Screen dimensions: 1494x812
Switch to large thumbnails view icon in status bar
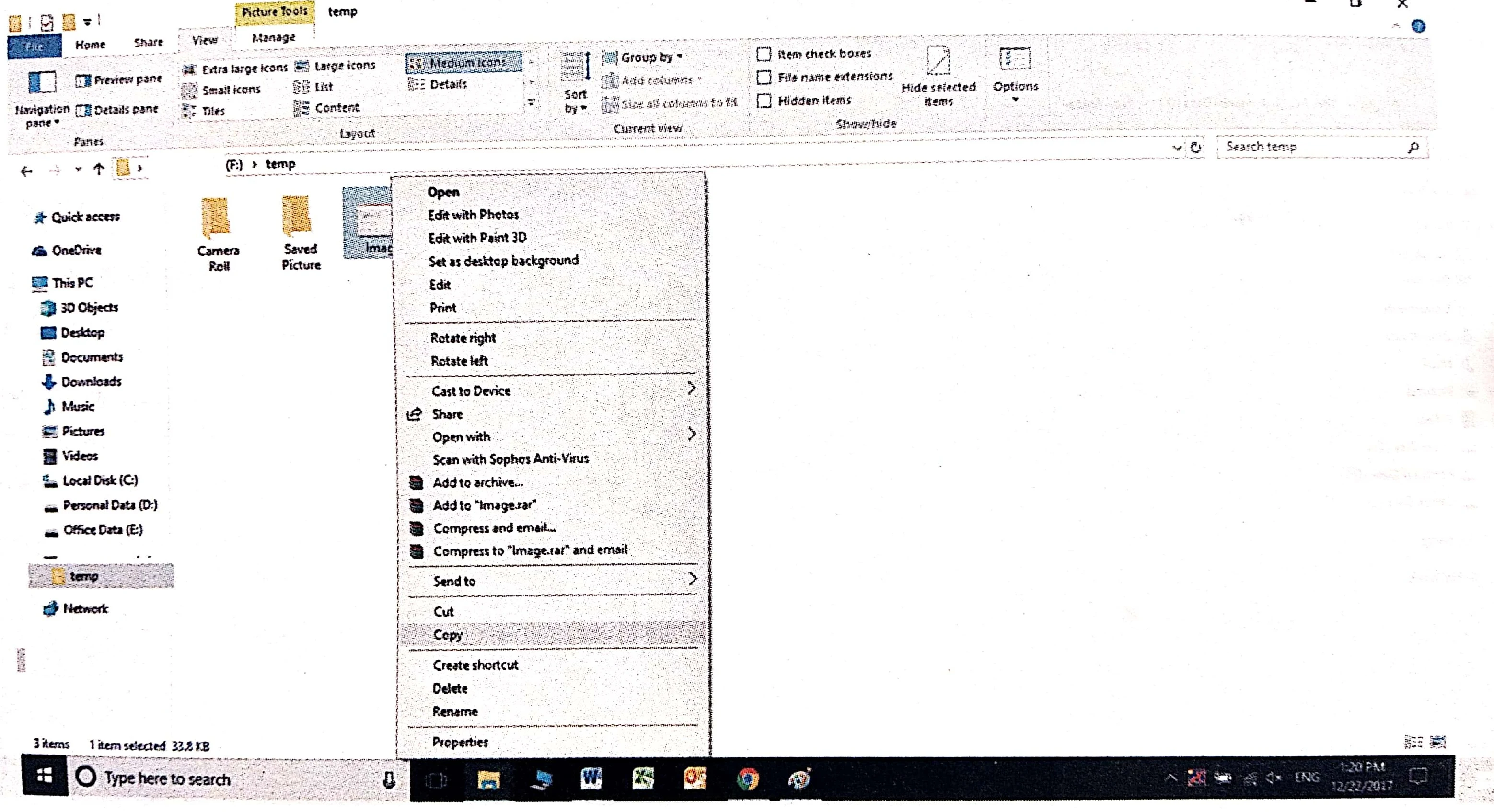tap(1439, 742)
